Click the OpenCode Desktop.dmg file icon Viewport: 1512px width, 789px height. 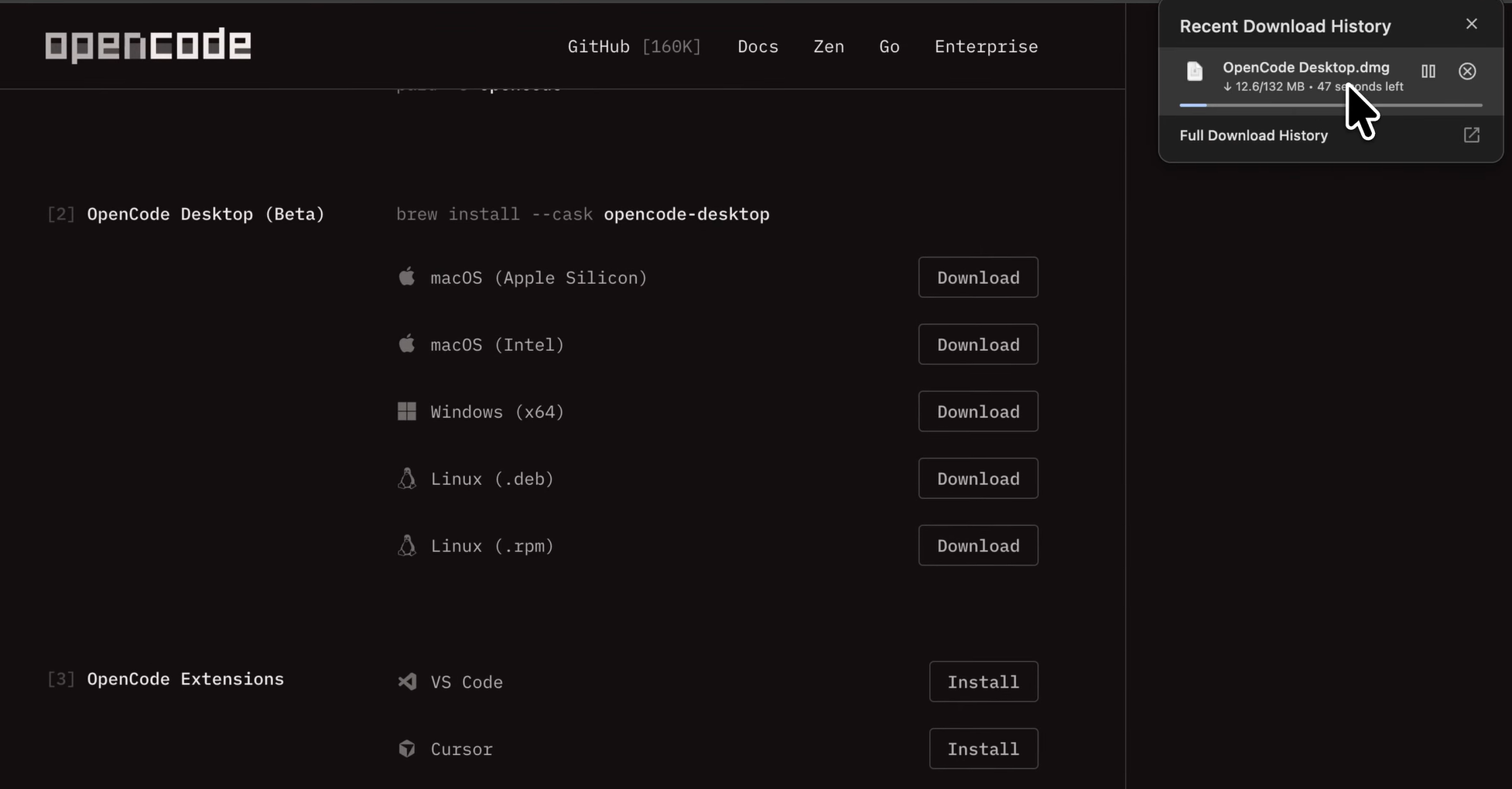click(x=1195, y=71)
